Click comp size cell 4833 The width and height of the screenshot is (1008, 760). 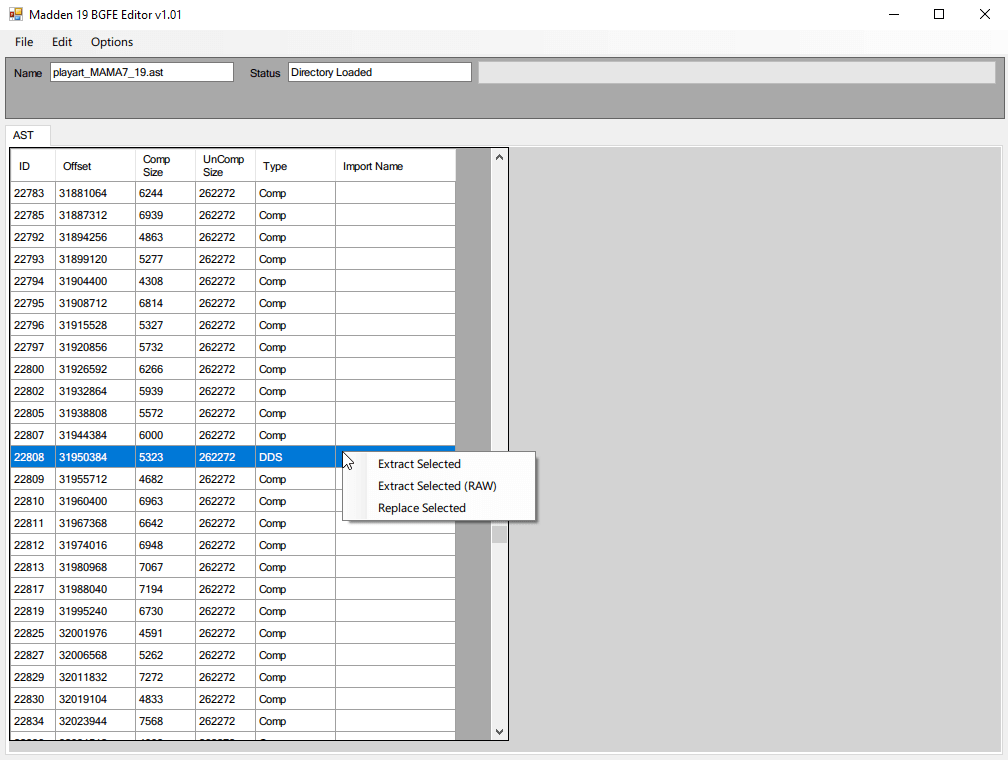pos(165,699)
